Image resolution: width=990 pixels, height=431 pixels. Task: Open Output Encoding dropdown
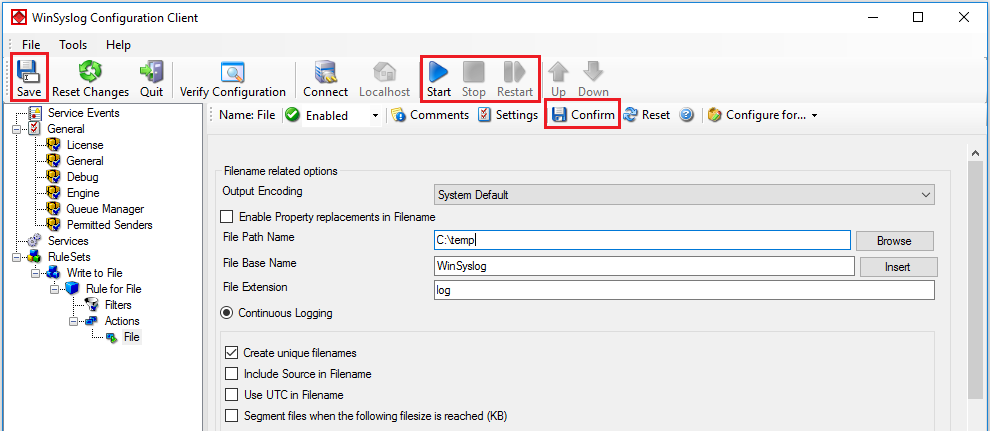[x=684, y=195]
